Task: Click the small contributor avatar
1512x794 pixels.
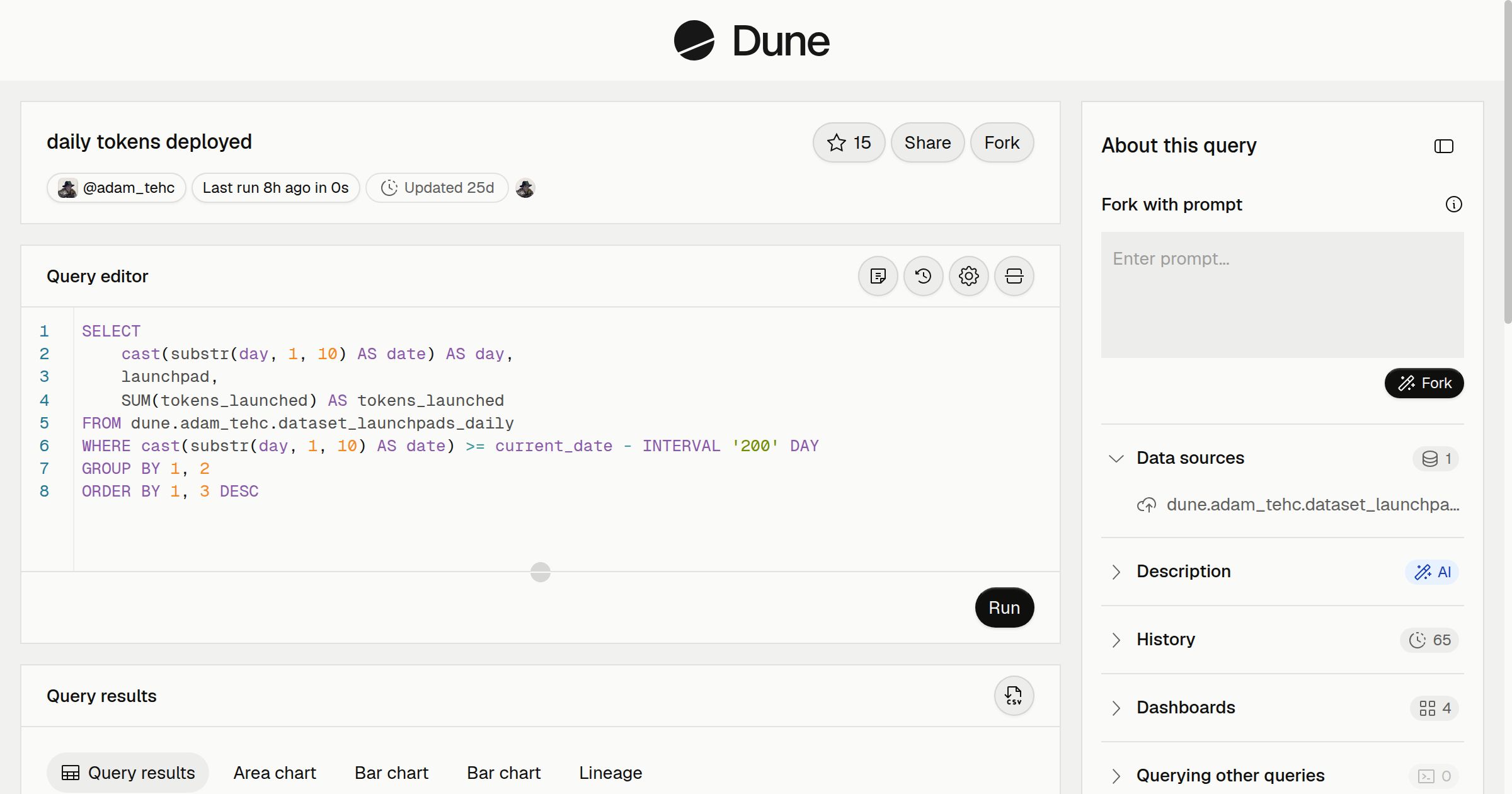Action: coord(525,188)
